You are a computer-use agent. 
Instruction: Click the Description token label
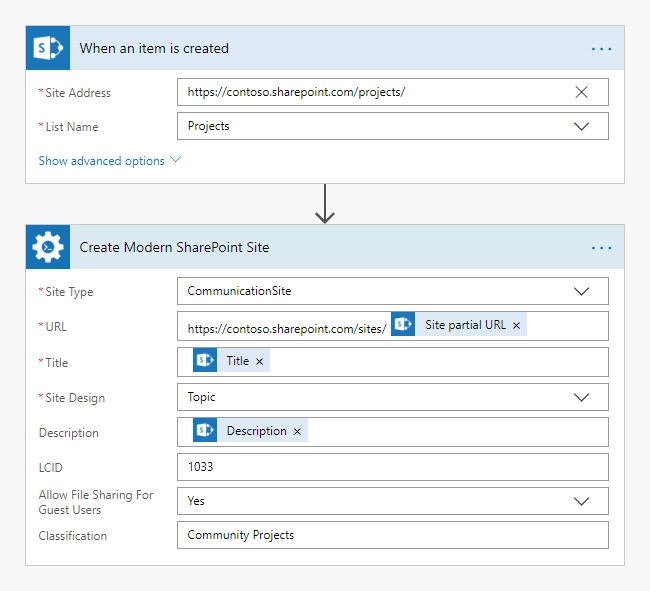257,431
